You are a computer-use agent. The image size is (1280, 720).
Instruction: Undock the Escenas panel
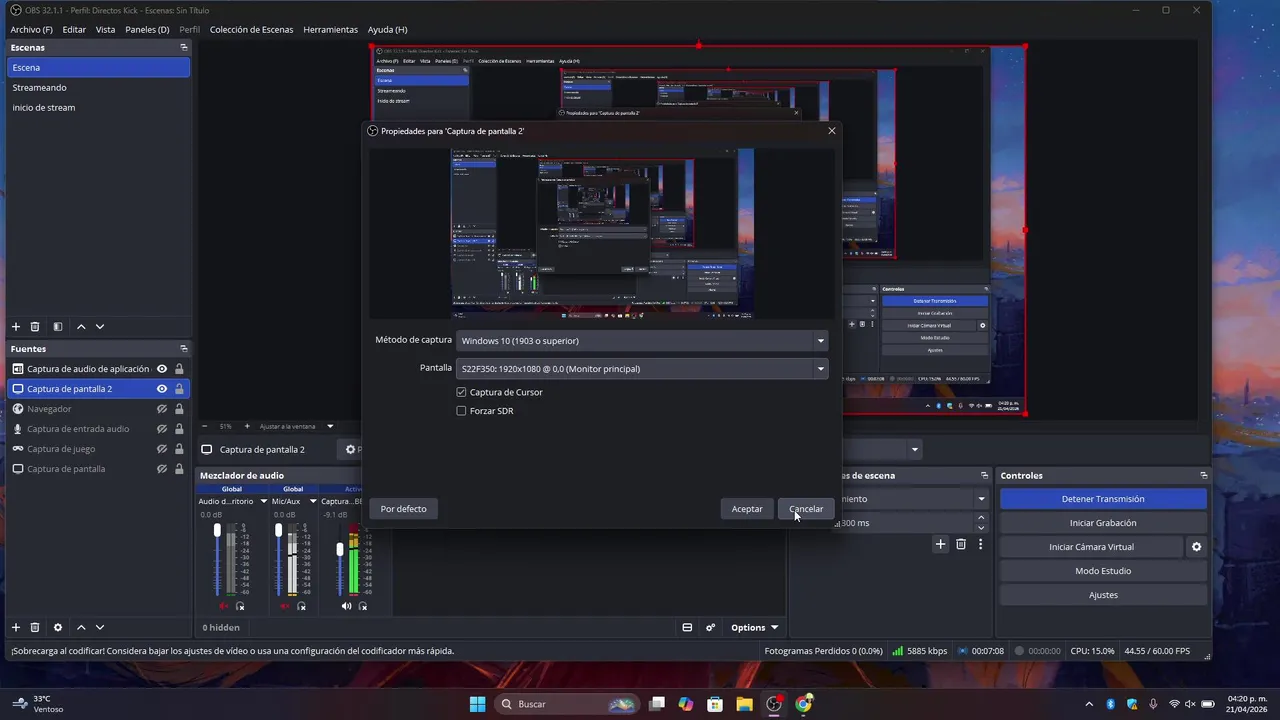pos(184,47)
